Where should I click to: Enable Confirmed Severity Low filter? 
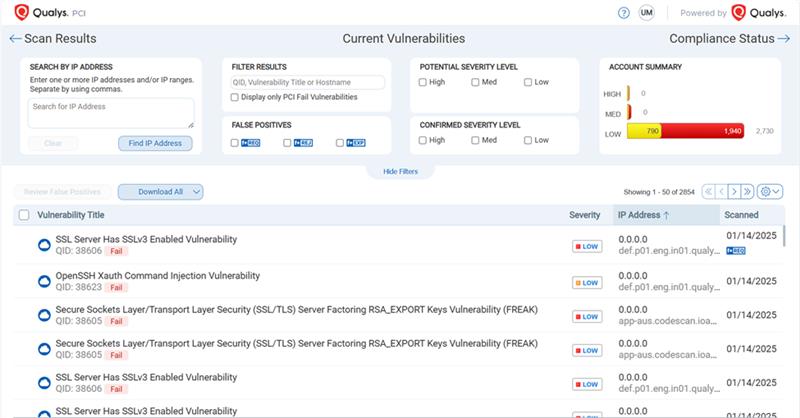point(528,140)
